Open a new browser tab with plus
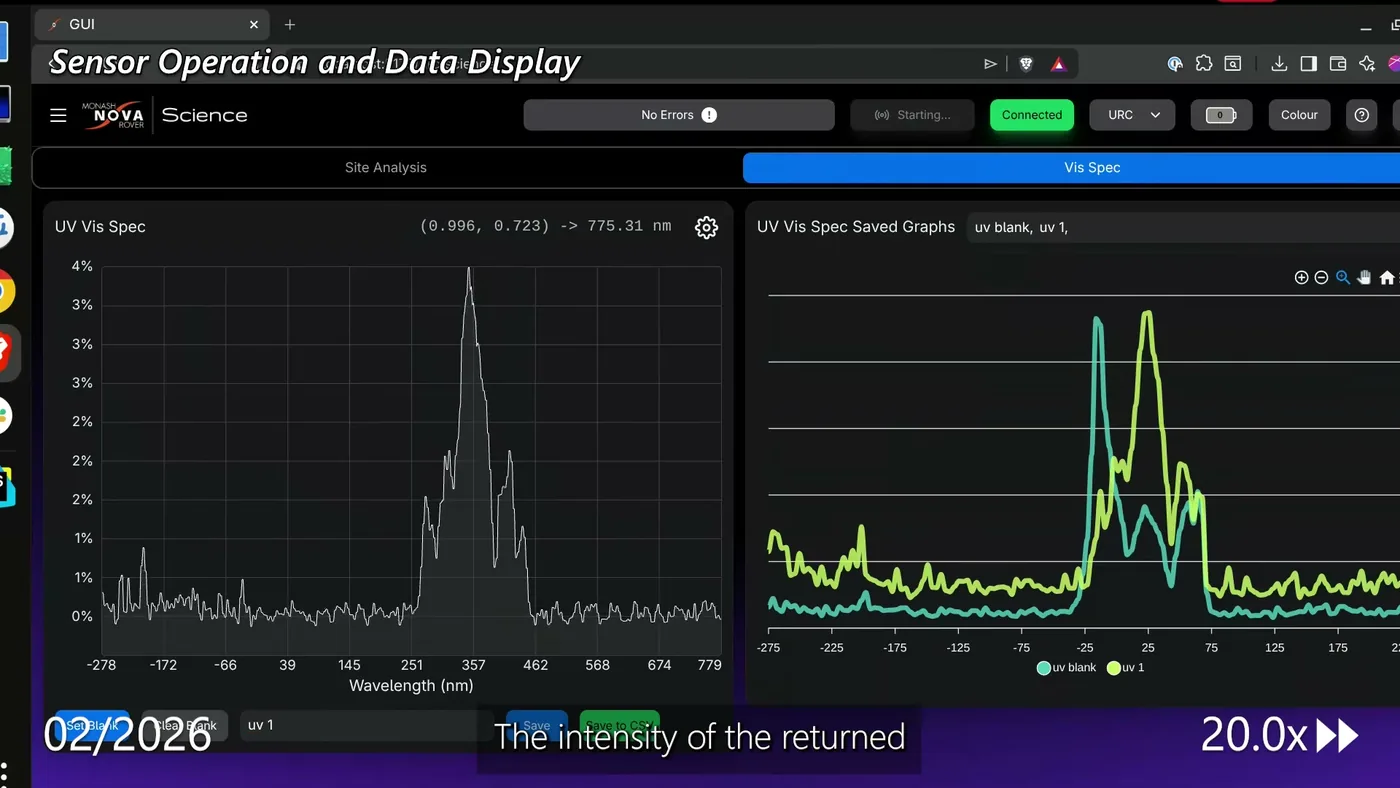1400x788 pixels. click(290, 24)
